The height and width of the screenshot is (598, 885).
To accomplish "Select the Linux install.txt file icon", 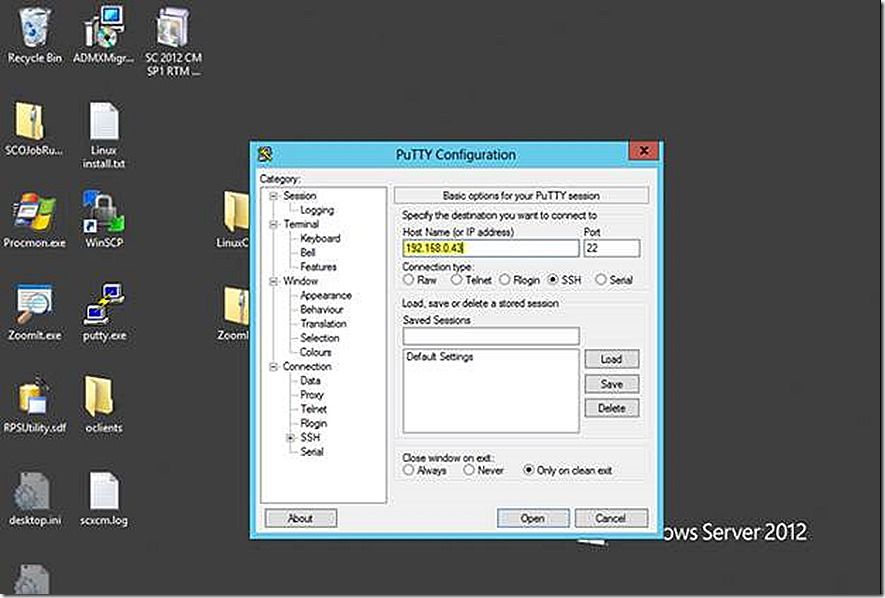I will click(x=103, y=134).
